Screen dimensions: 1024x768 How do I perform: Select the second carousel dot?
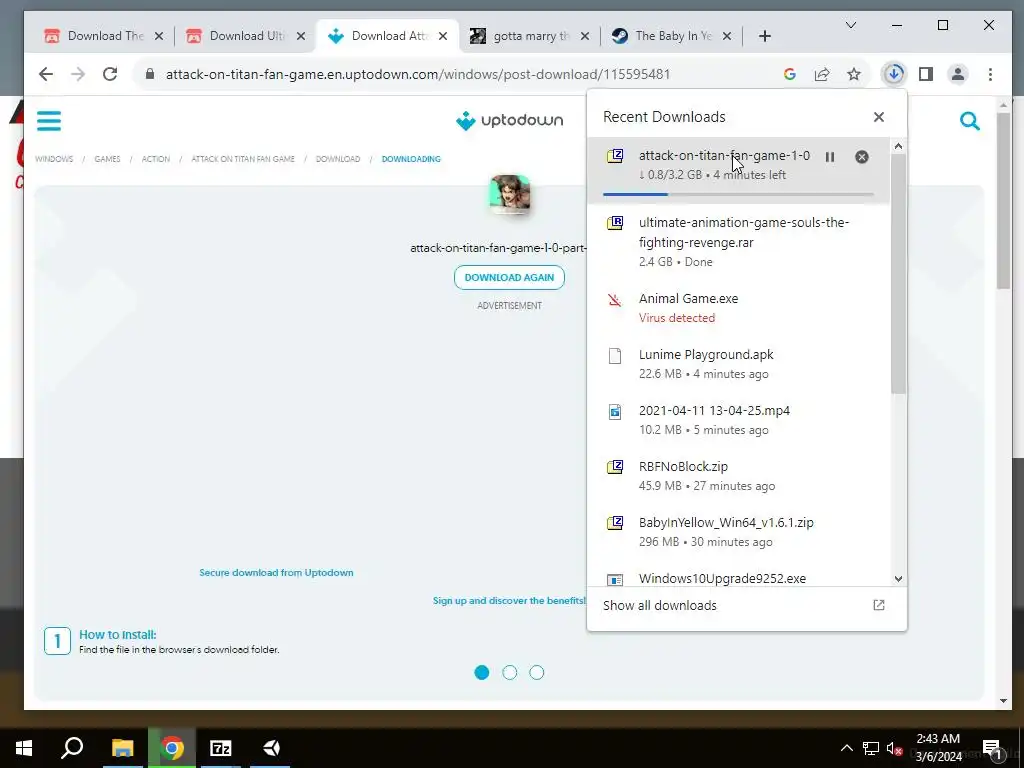(x=509, y=673)
